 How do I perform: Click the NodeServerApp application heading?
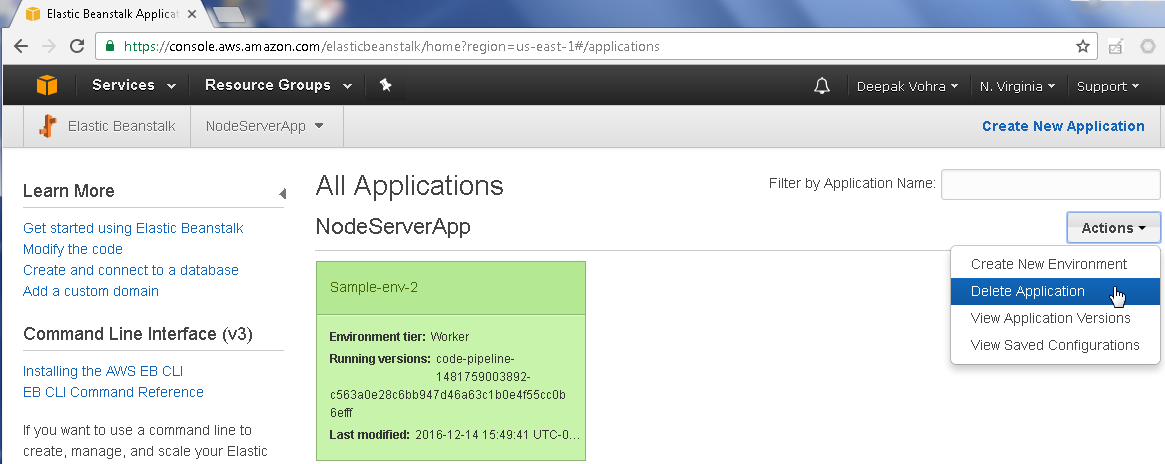coord(393,226)
